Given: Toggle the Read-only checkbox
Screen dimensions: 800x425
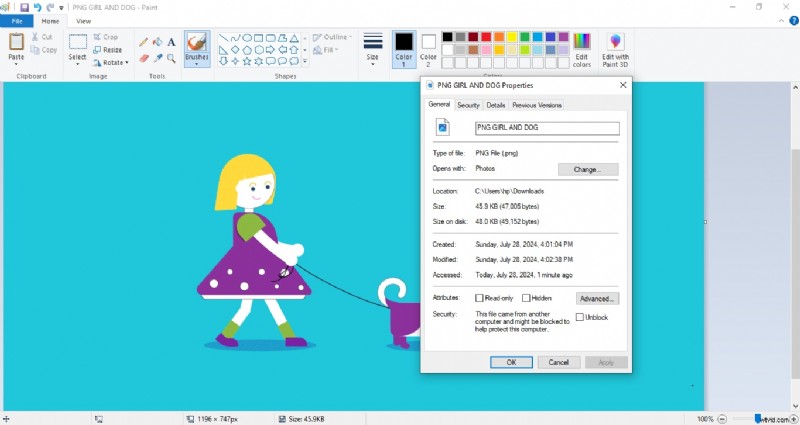Looking at the screenshot, I should point(479,298).
